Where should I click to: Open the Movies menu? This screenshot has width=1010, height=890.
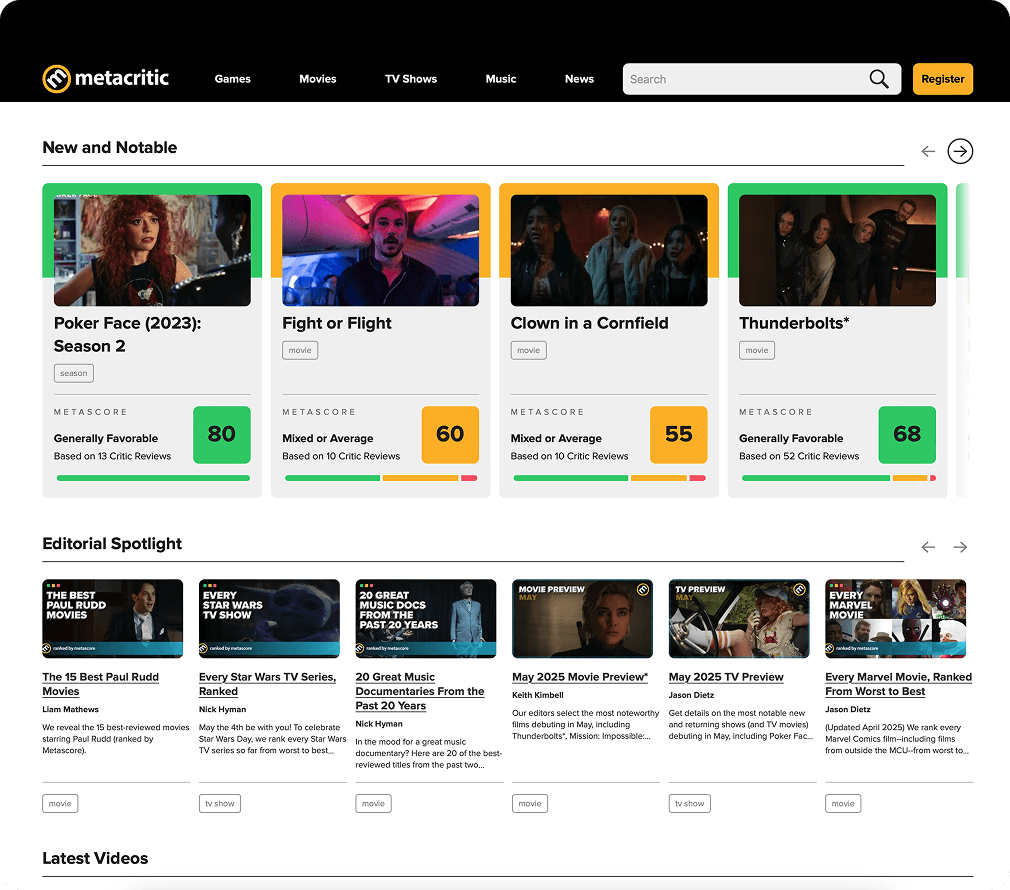[318, 79]
